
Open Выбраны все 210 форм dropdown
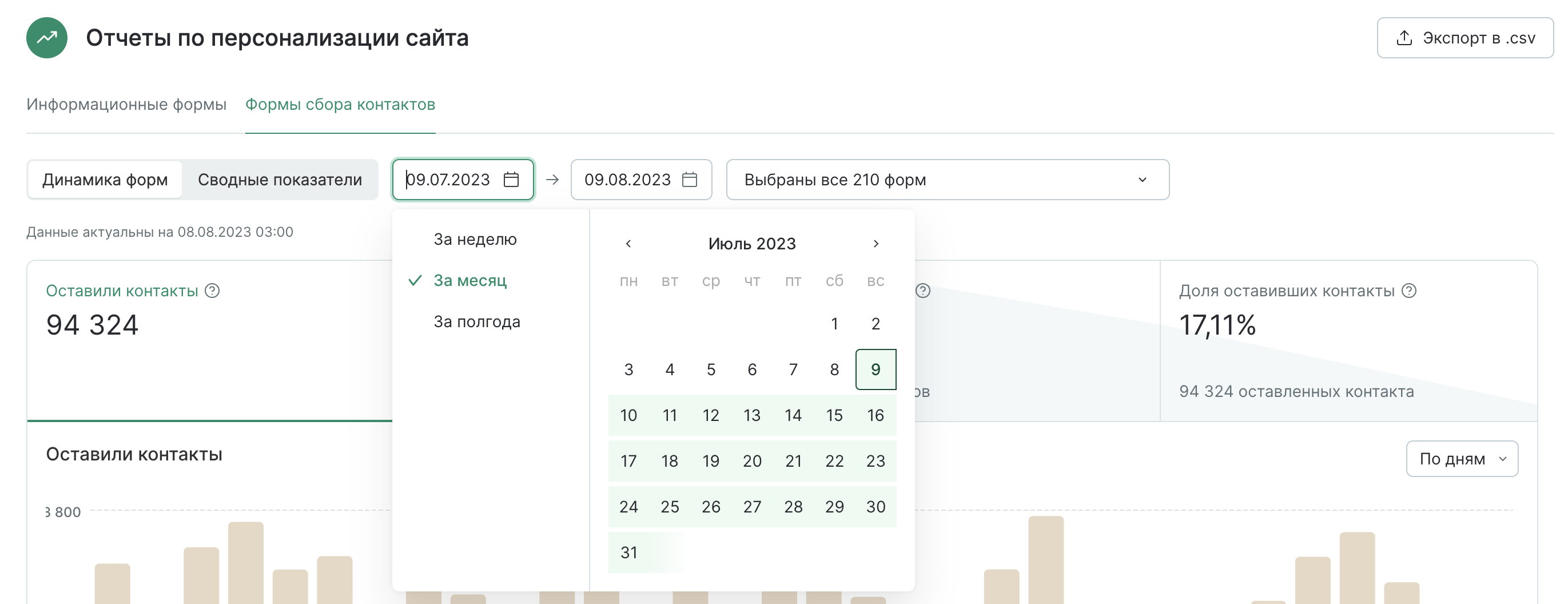pos(948,180)
